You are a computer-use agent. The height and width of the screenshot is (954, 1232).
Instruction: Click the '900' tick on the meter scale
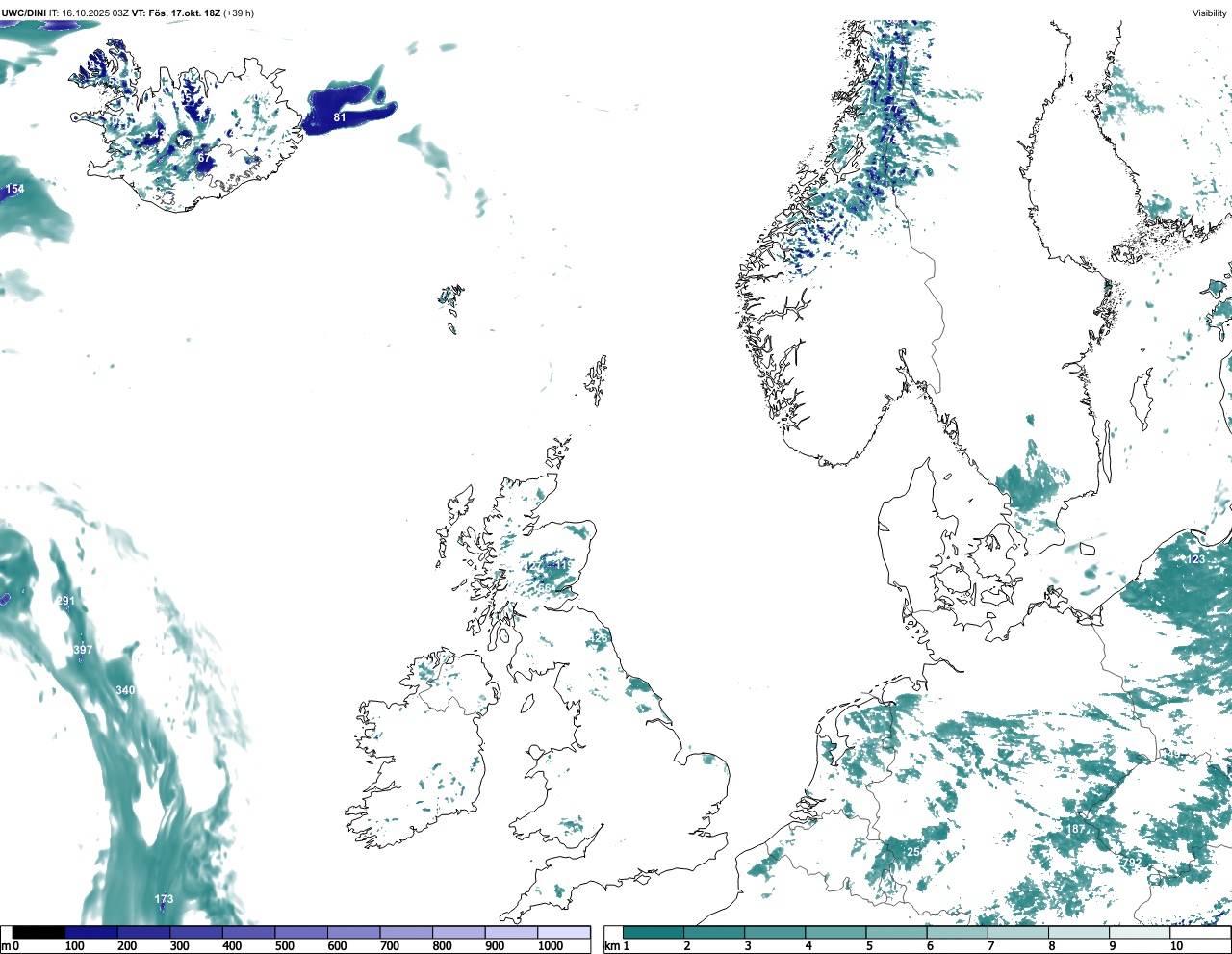coord(495,946)
